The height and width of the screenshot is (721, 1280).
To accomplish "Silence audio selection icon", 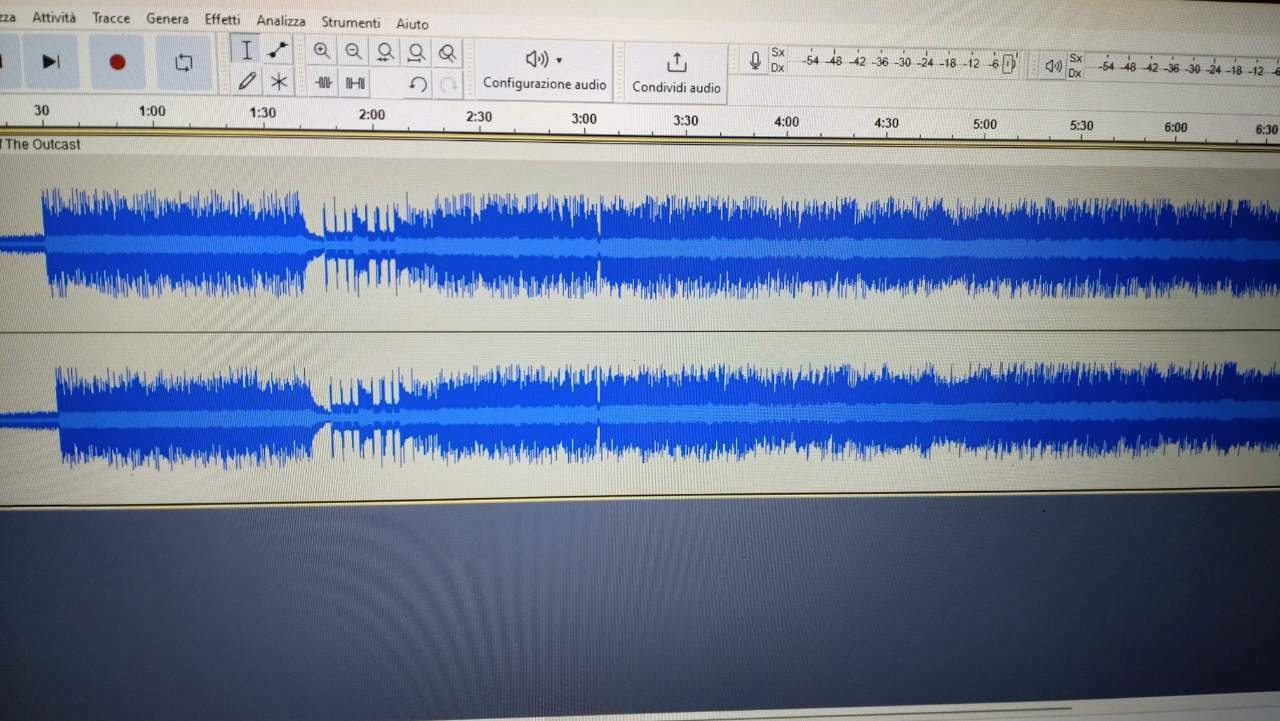I will [355, 83].
